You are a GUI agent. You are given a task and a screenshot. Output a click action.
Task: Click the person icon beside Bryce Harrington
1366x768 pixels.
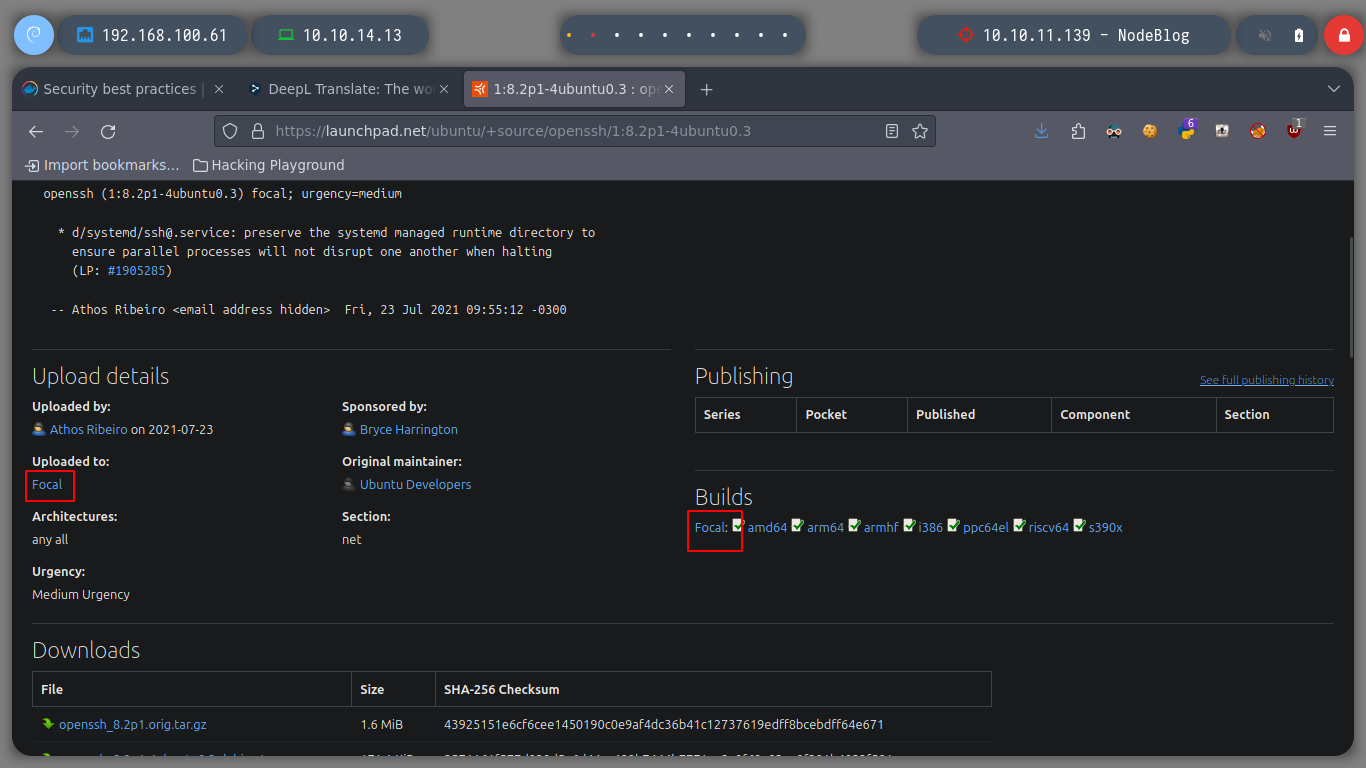(x=349, y=429)
